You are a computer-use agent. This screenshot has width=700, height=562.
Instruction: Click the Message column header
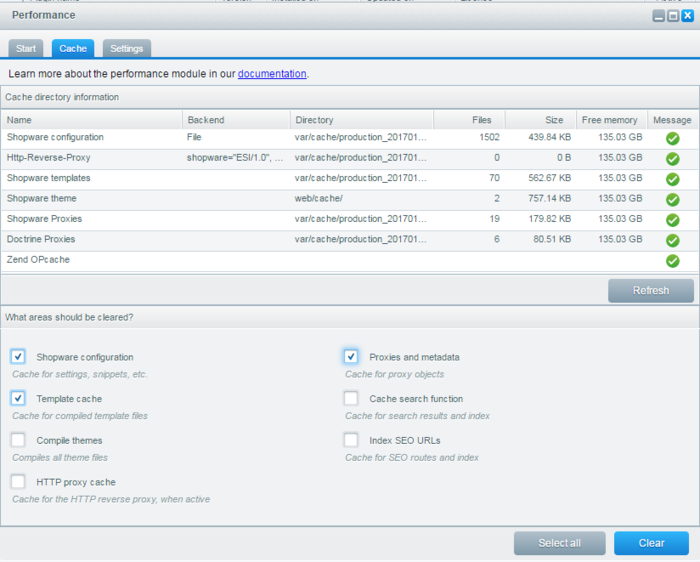(673, 120)
